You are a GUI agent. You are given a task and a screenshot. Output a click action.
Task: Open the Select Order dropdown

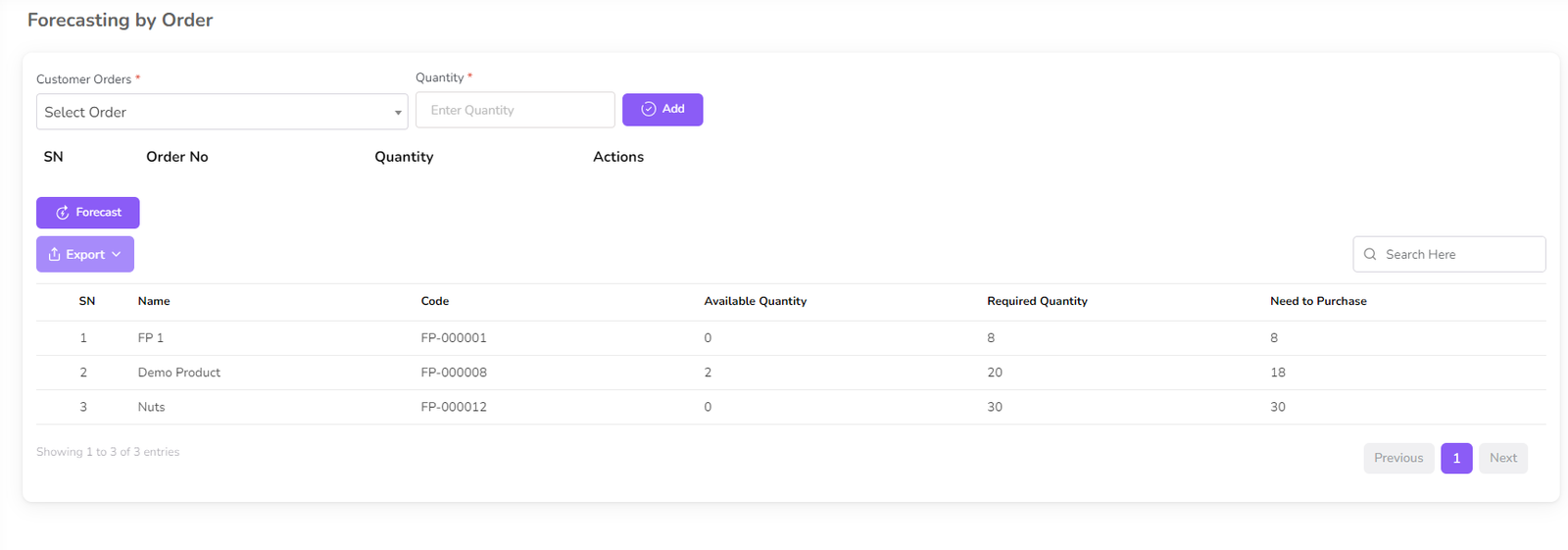pos(216,113)
